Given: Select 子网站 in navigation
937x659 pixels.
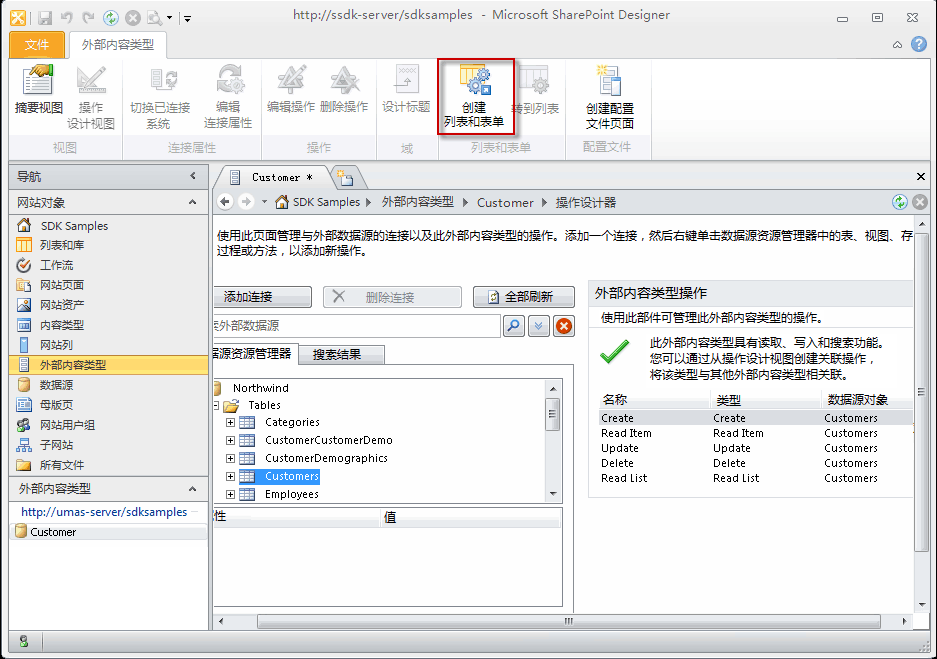Looking at the screenshot, I should (x=57, y=445).
